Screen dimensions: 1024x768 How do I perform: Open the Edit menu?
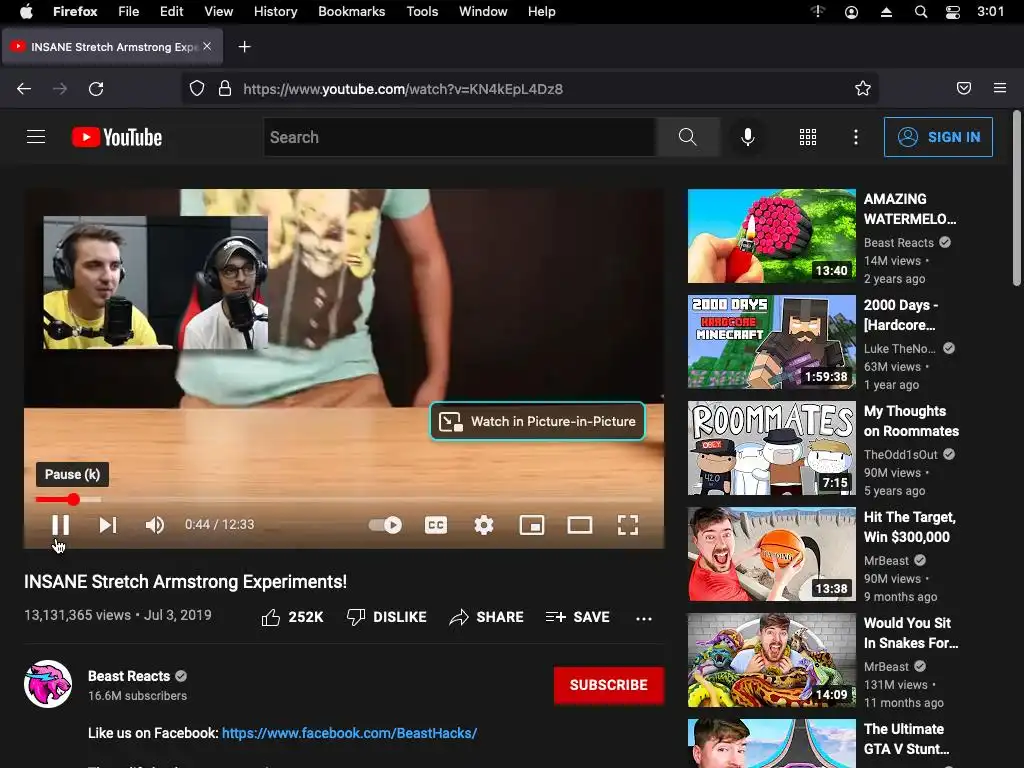(171, 12)
